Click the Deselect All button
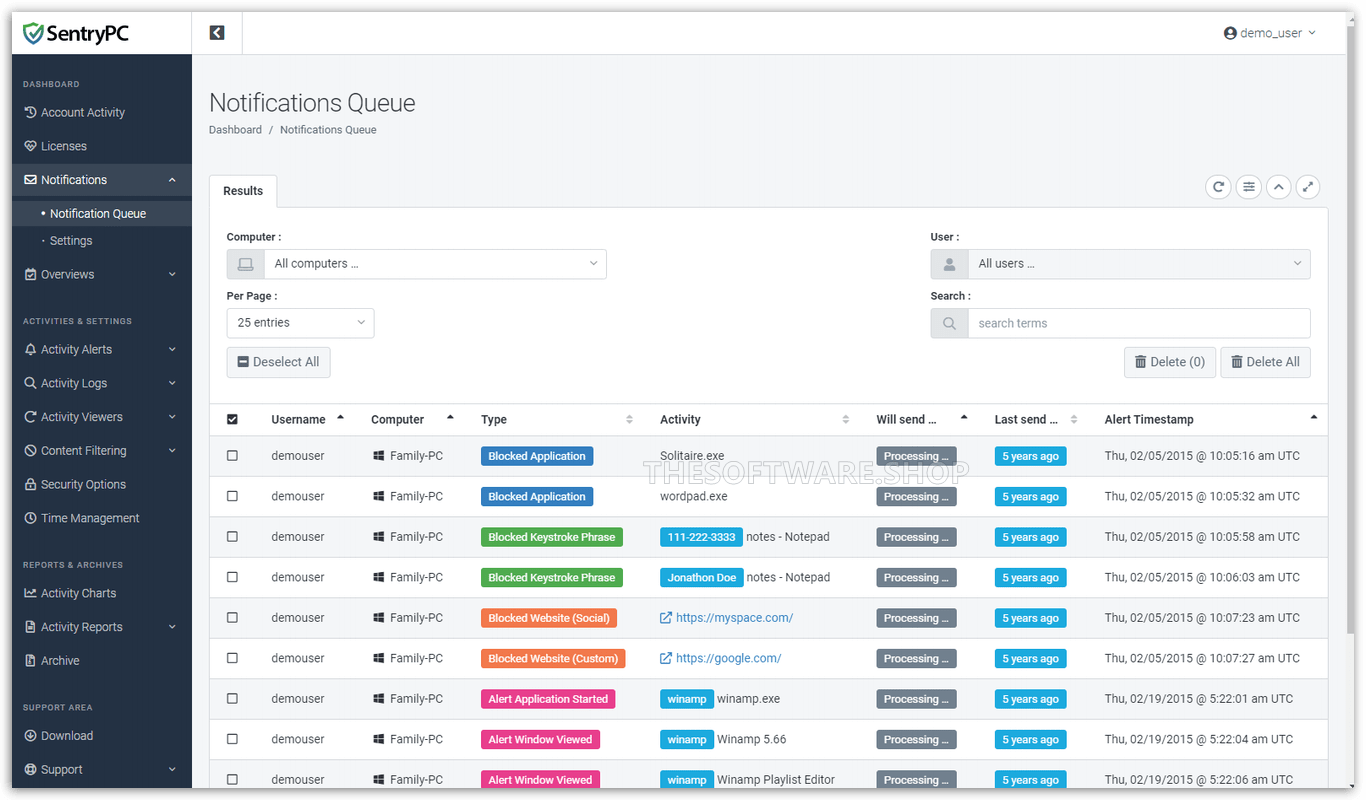The width and height of the screenshot is (1366, 800). click(x=279, y=362)
